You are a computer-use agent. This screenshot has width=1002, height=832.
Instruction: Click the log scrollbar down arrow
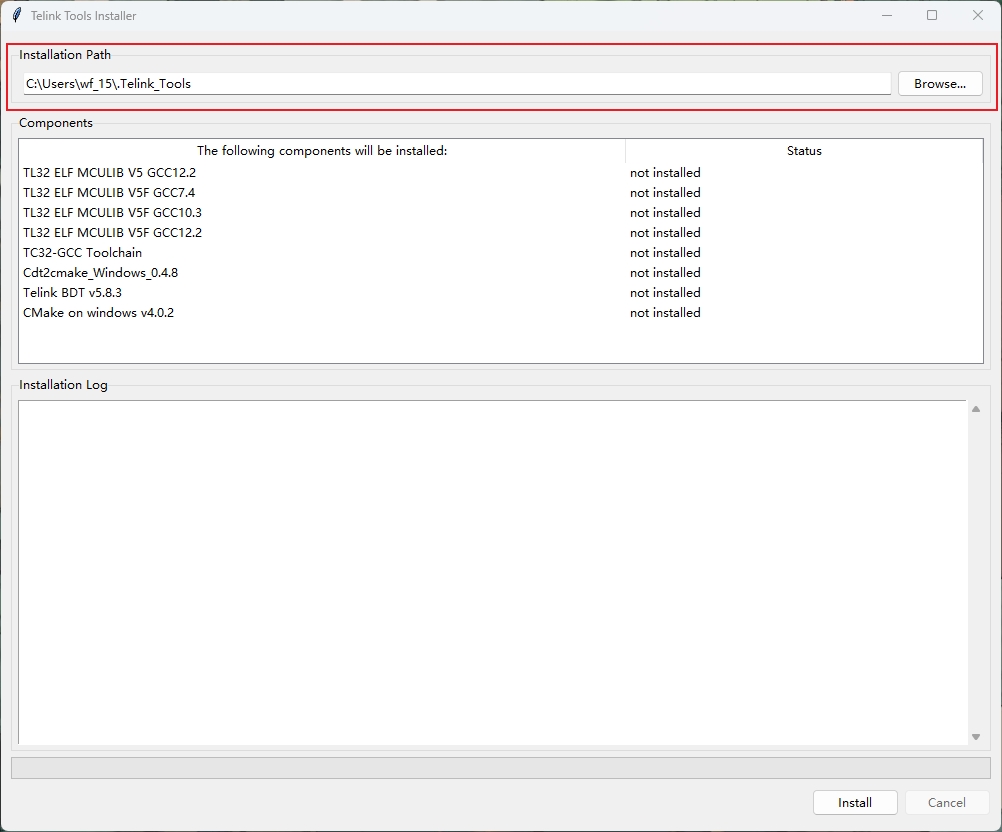click(x=976, y=737)
